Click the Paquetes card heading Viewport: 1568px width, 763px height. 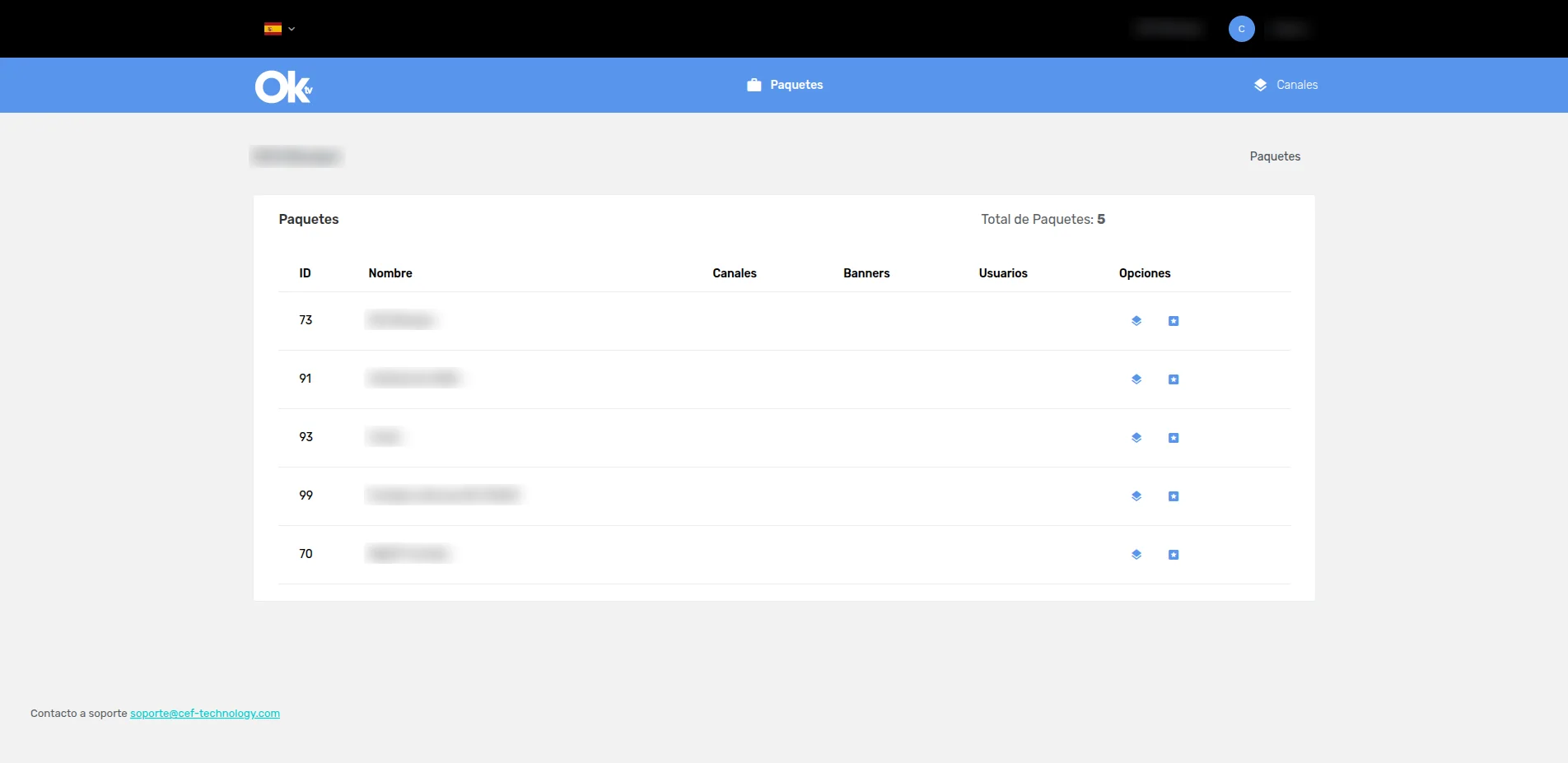click(309, 219)
